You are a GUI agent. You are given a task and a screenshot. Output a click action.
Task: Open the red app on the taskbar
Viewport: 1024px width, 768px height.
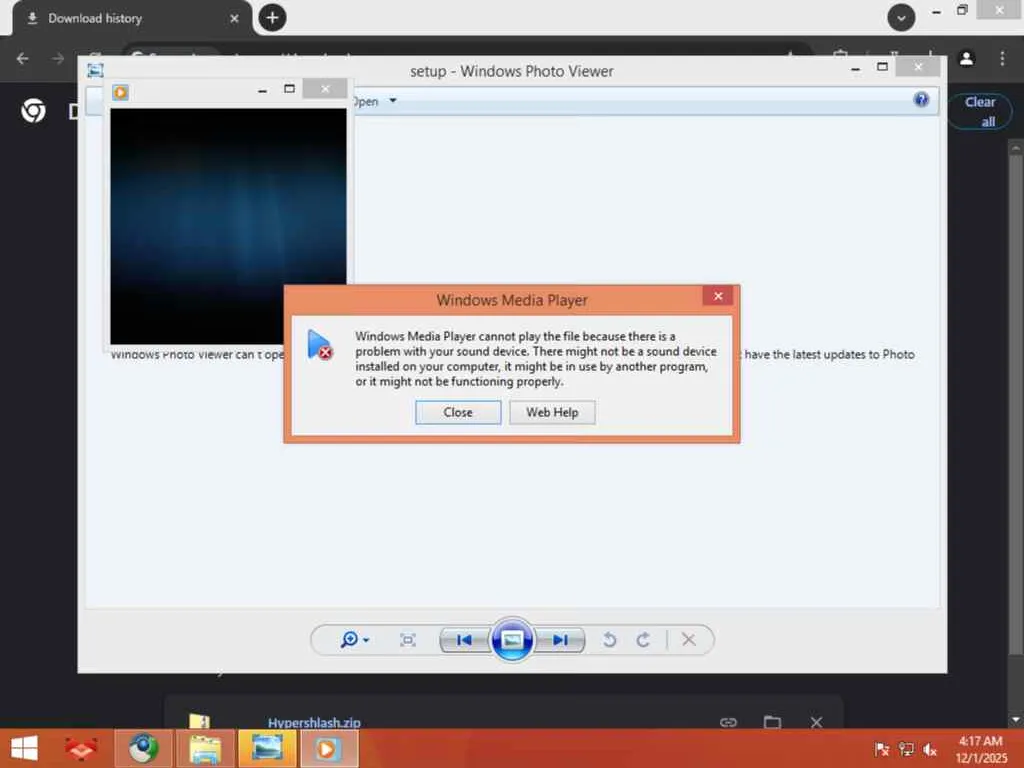(81, 748)
